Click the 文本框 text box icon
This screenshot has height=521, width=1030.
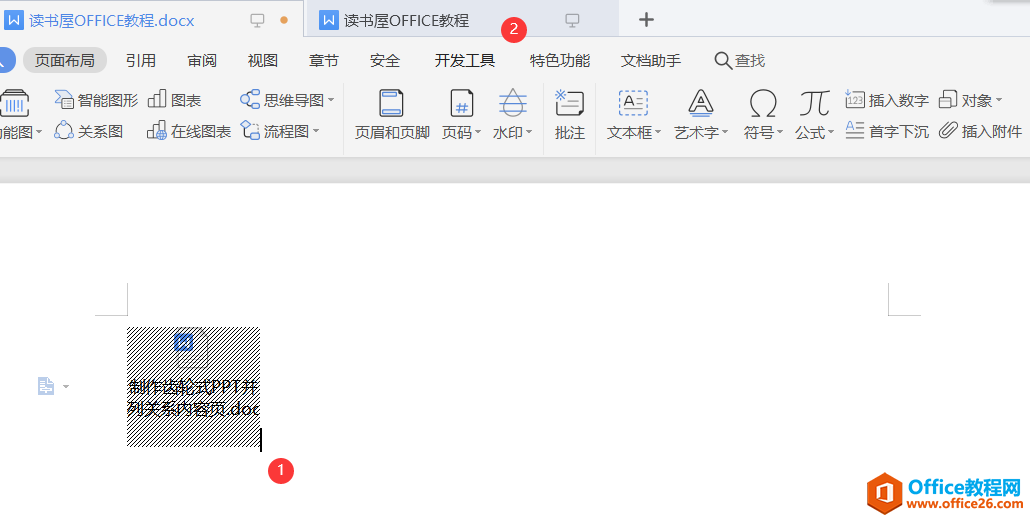point(633,104)
